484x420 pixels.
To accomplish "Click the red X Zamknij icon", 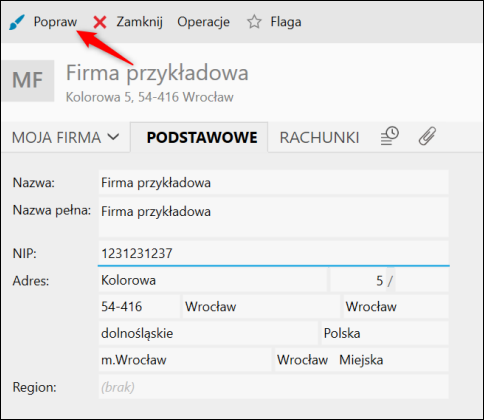I will tap(100, 22).
